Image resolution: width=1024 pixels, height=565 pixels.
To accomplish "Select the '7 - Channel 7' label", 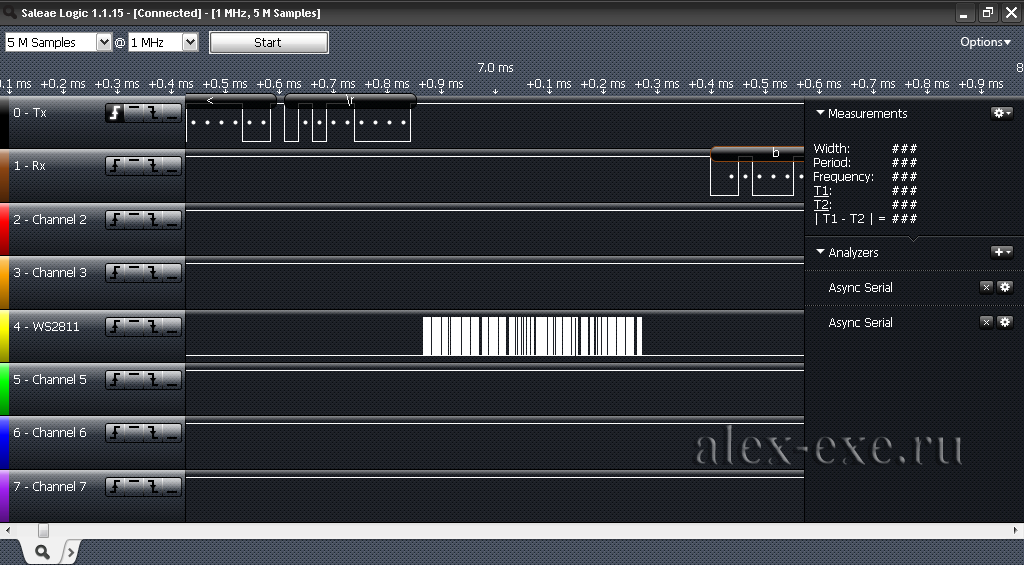I will point(50,487).
